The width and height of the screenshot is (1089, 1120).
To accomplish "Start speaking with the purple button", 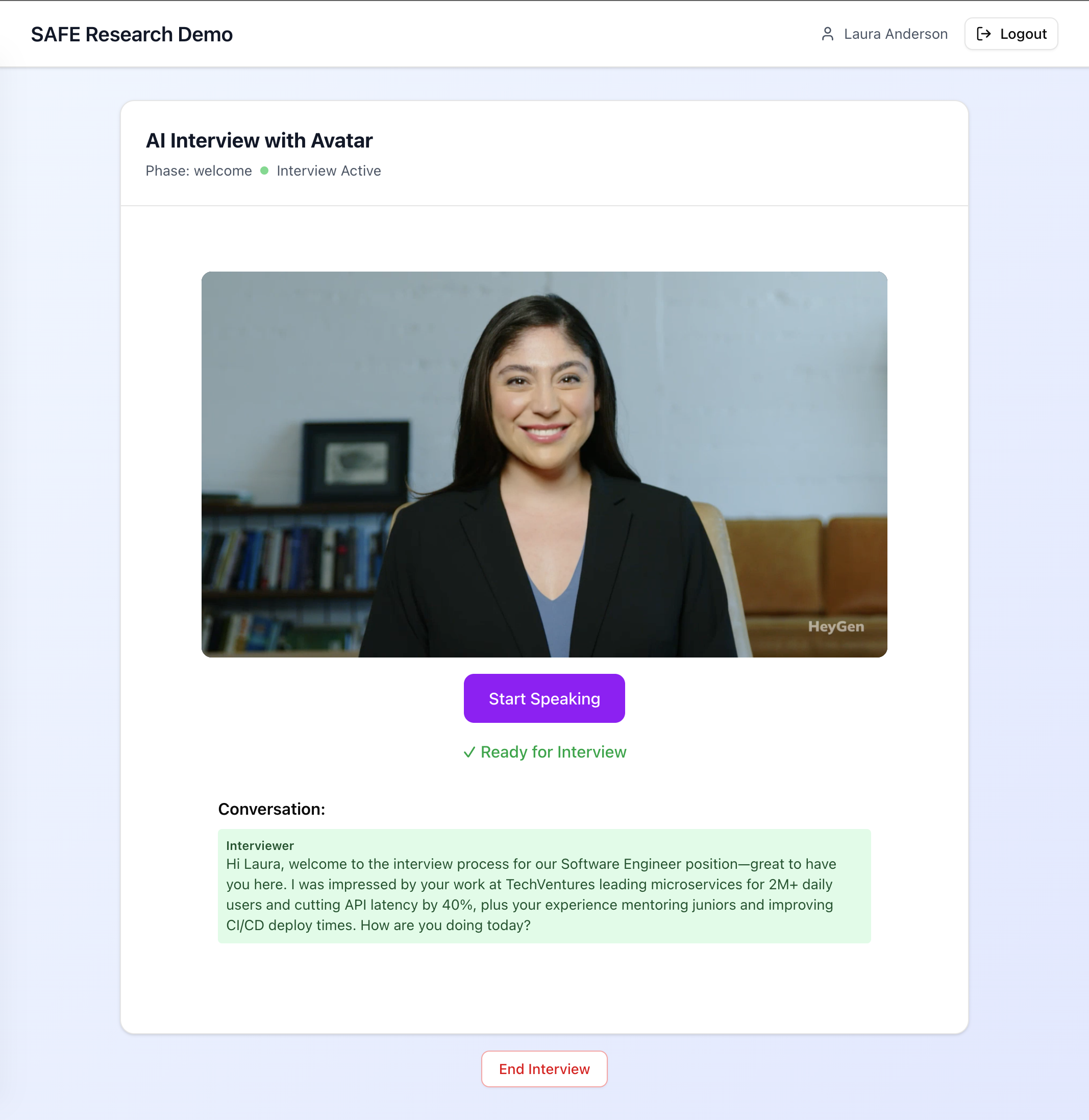I will (x=544, y=698).
